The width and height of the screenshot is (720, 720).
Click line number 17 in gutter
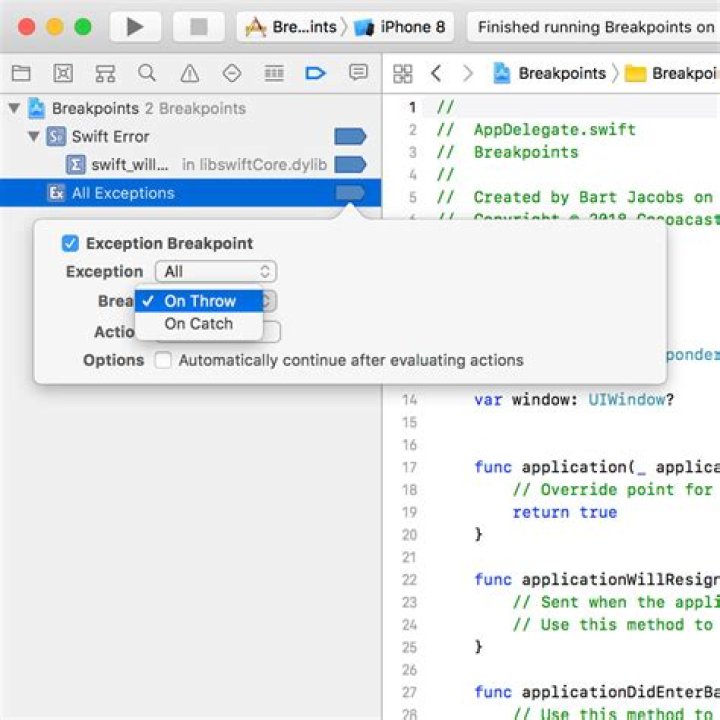(x=409, y=467)
